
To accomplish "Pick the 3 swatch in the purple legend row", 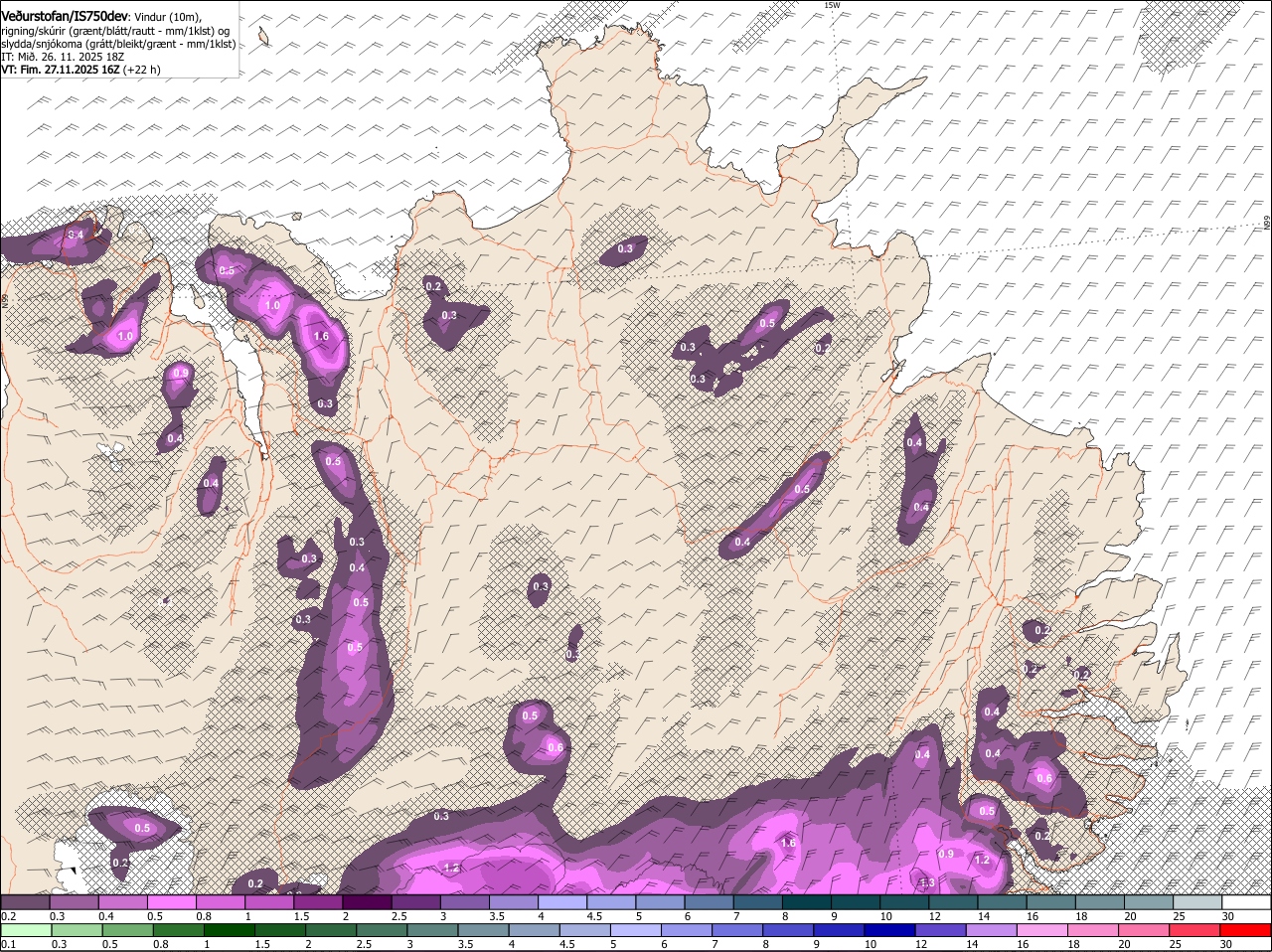I will [x=464, y=902].
